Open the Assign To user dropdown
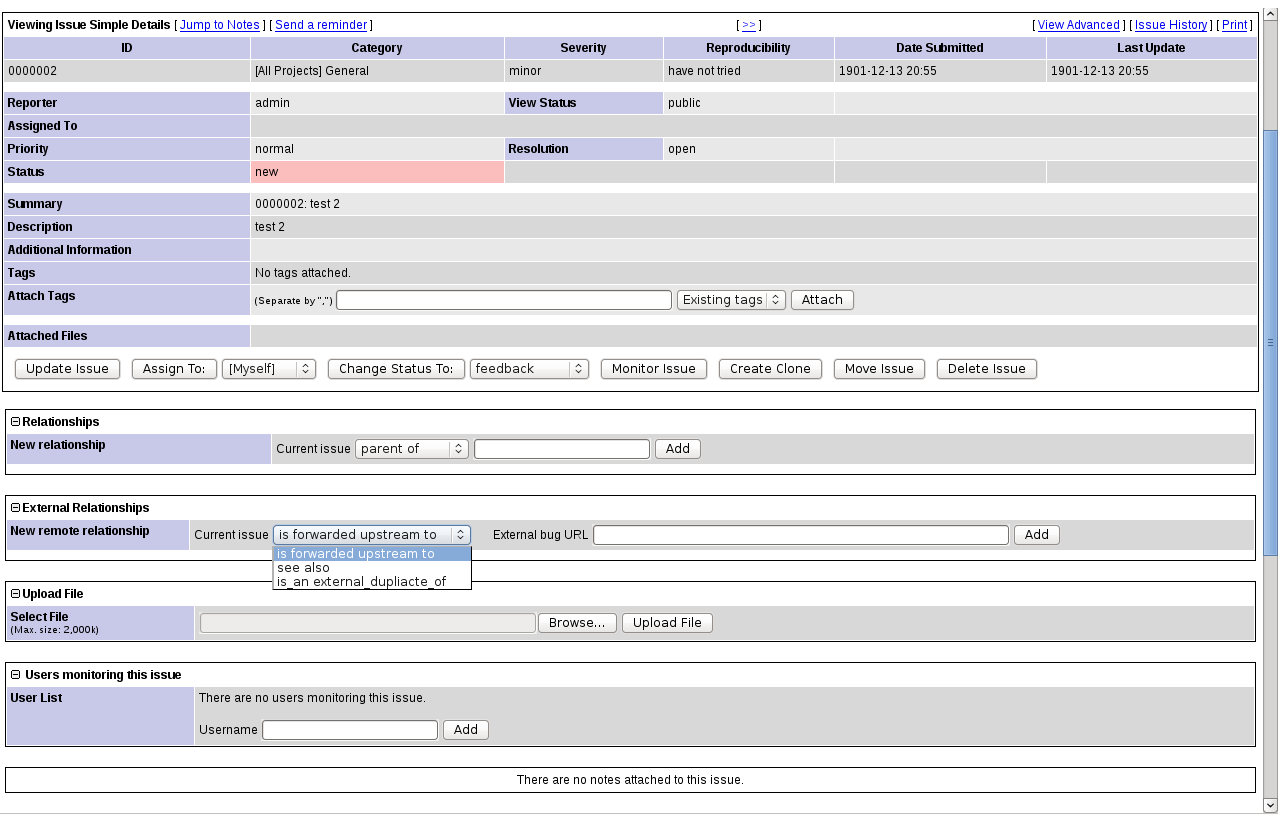This screenshot has height=824, width=1280. [x=269, y=369]
